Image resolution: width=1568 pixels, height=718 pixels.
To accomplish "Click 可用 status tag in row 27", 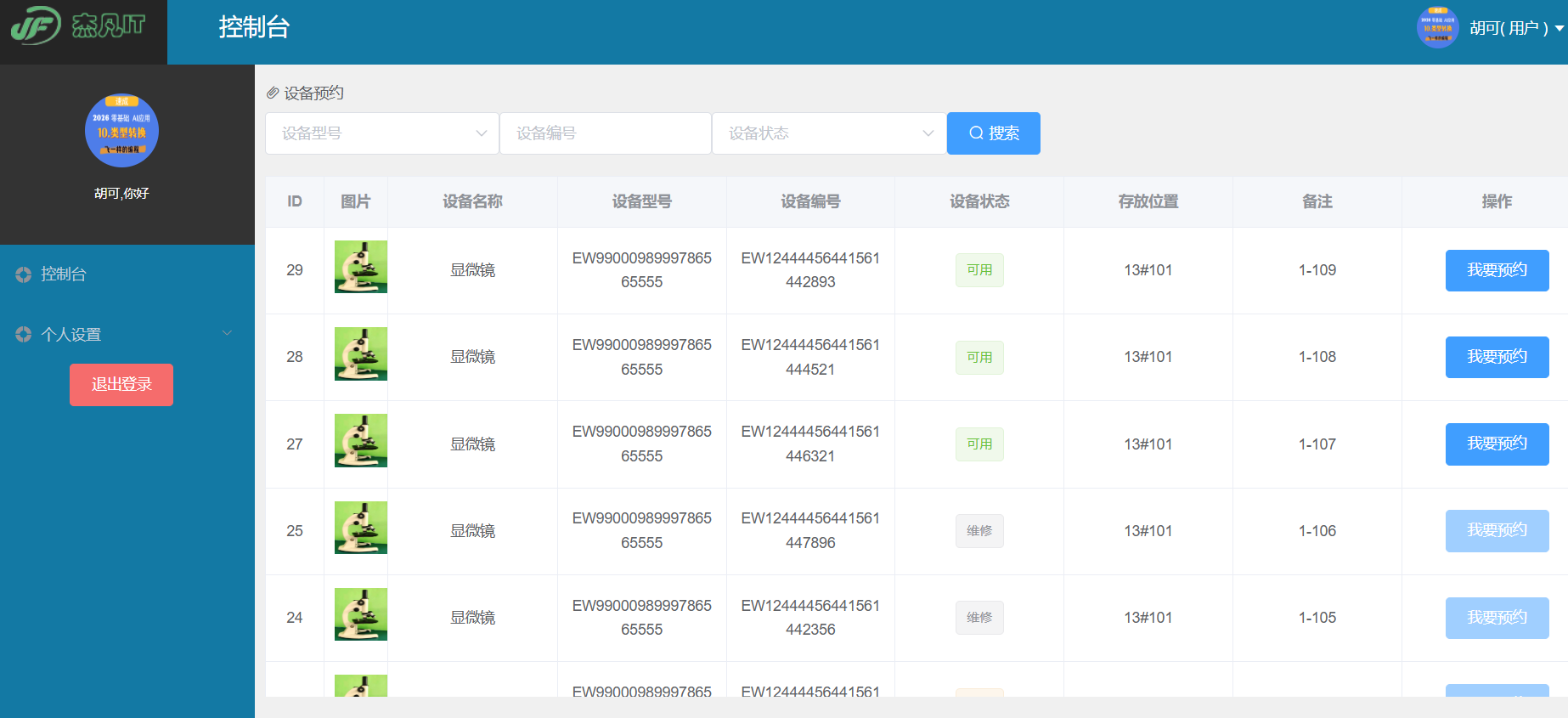I will click(x=979, y=444).
